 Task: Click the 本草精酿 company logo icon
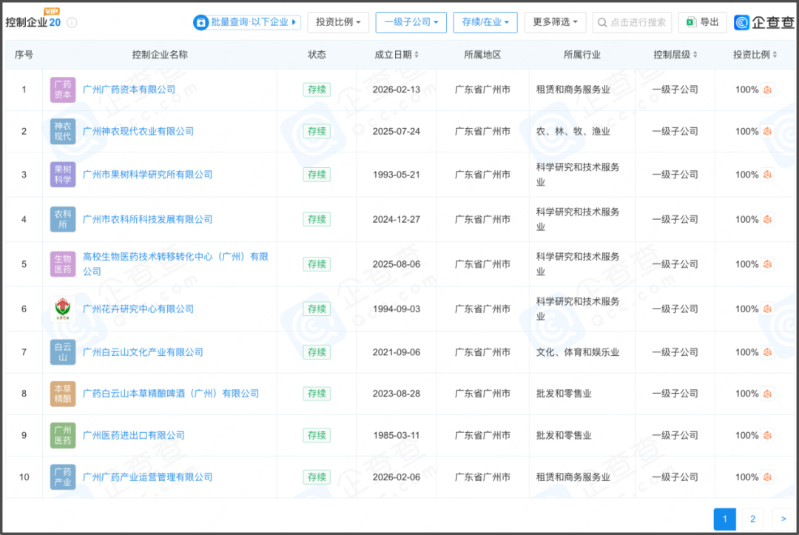(63, 394)
